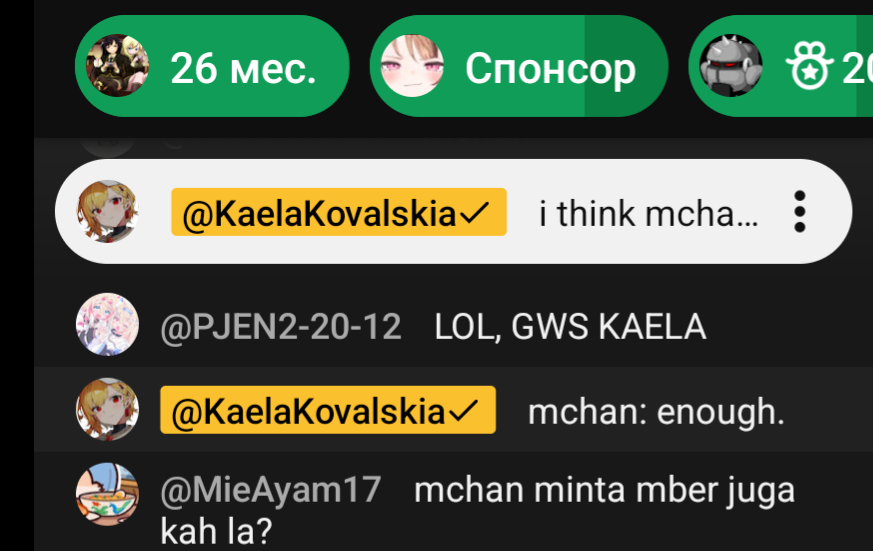Click KaelaKovalskia avatar in pinned message
The width and height of the screenshot is (873, 551).
(107, 211)
